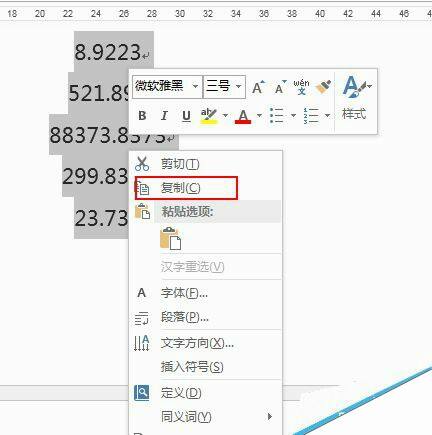Expand the 同义词 submenu arrow

[270, 417]
